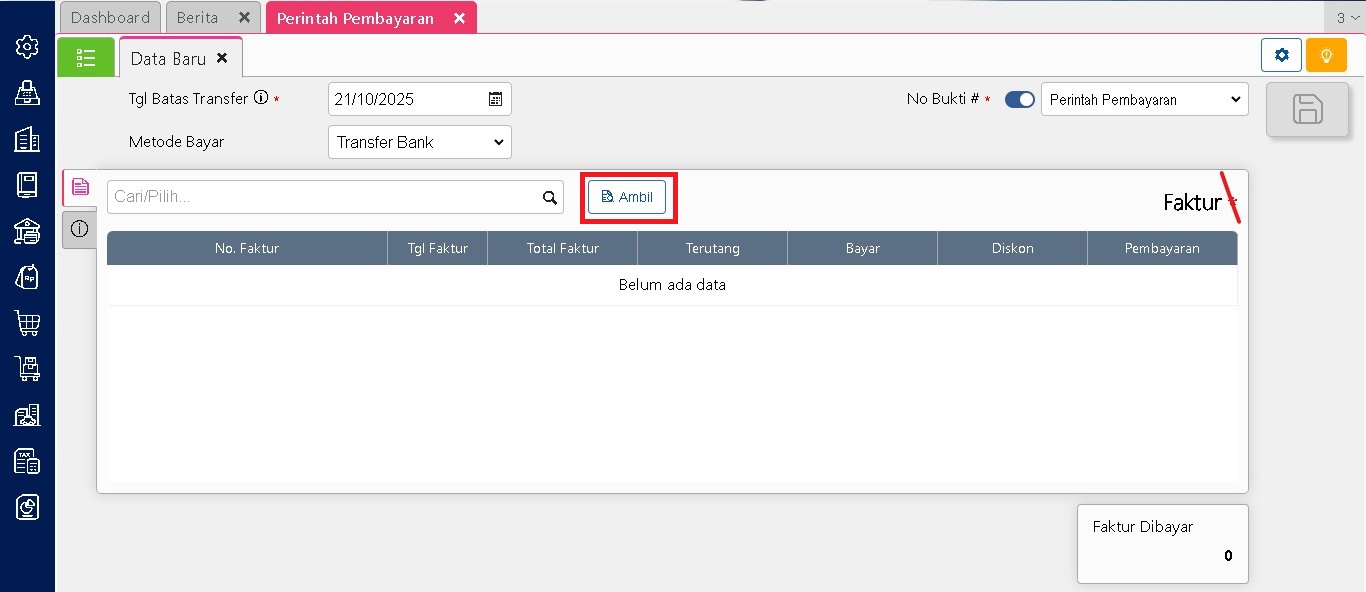Expand the Perintah Pembayaran numbering dropdown
This screenshot has height=592, width=1366.
point(1144,100)
